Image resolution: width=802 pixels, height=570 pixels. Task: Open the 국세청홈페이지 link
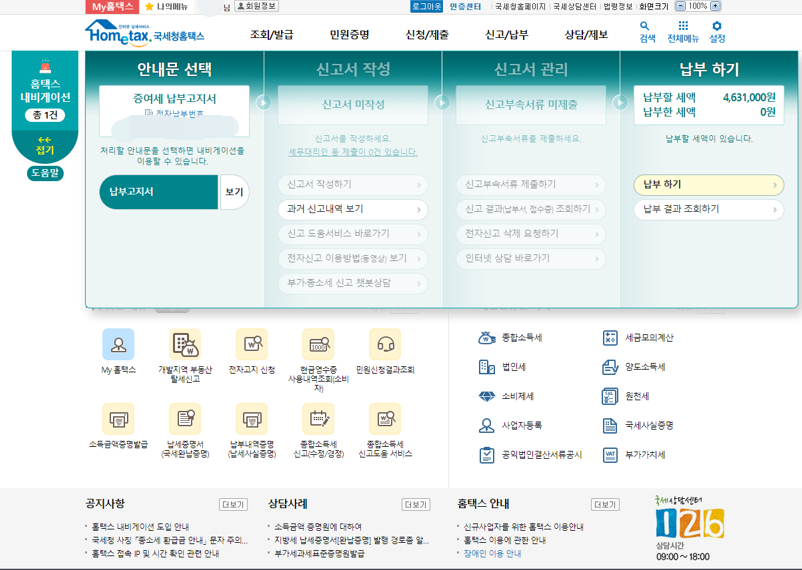(520, 6)
